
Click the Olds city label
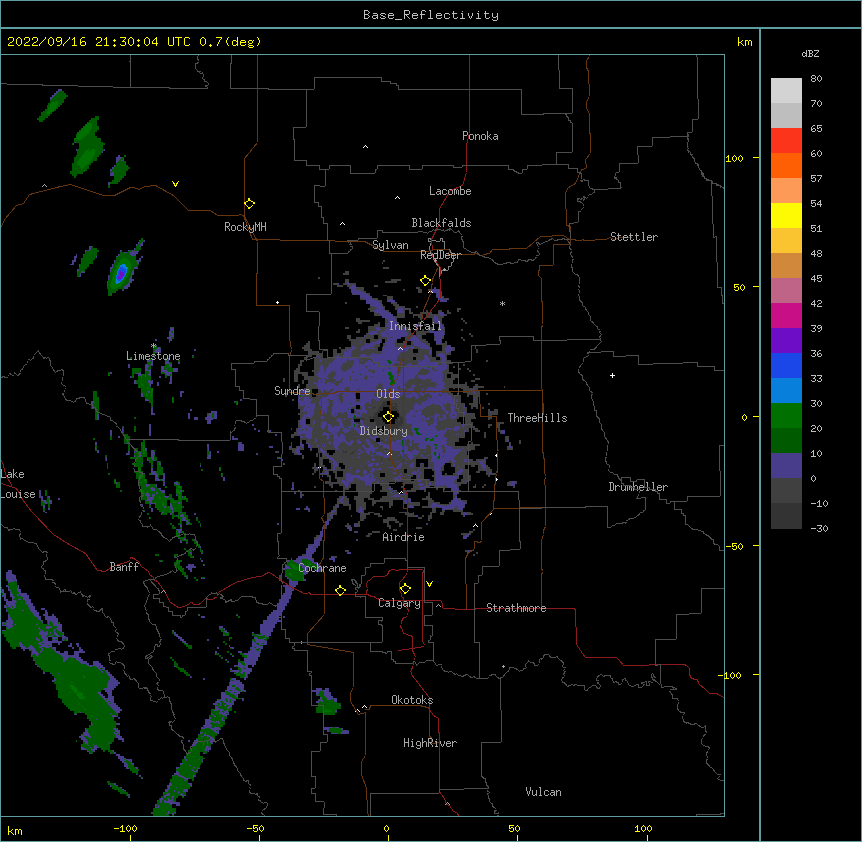(x=388, y=394)
